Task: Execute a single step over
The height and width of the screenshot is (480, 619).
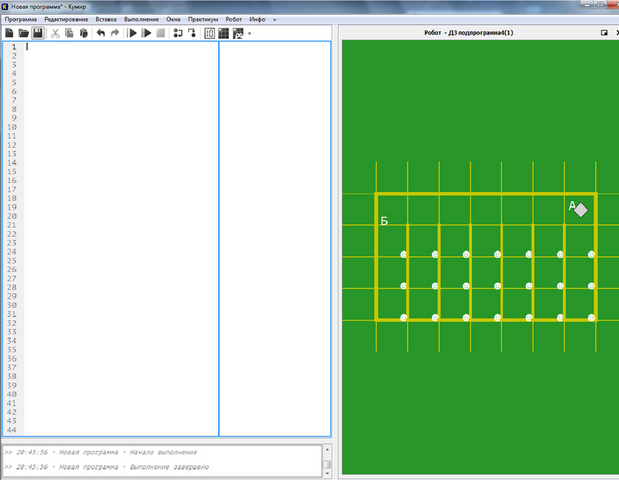Action: coord(178,33)
